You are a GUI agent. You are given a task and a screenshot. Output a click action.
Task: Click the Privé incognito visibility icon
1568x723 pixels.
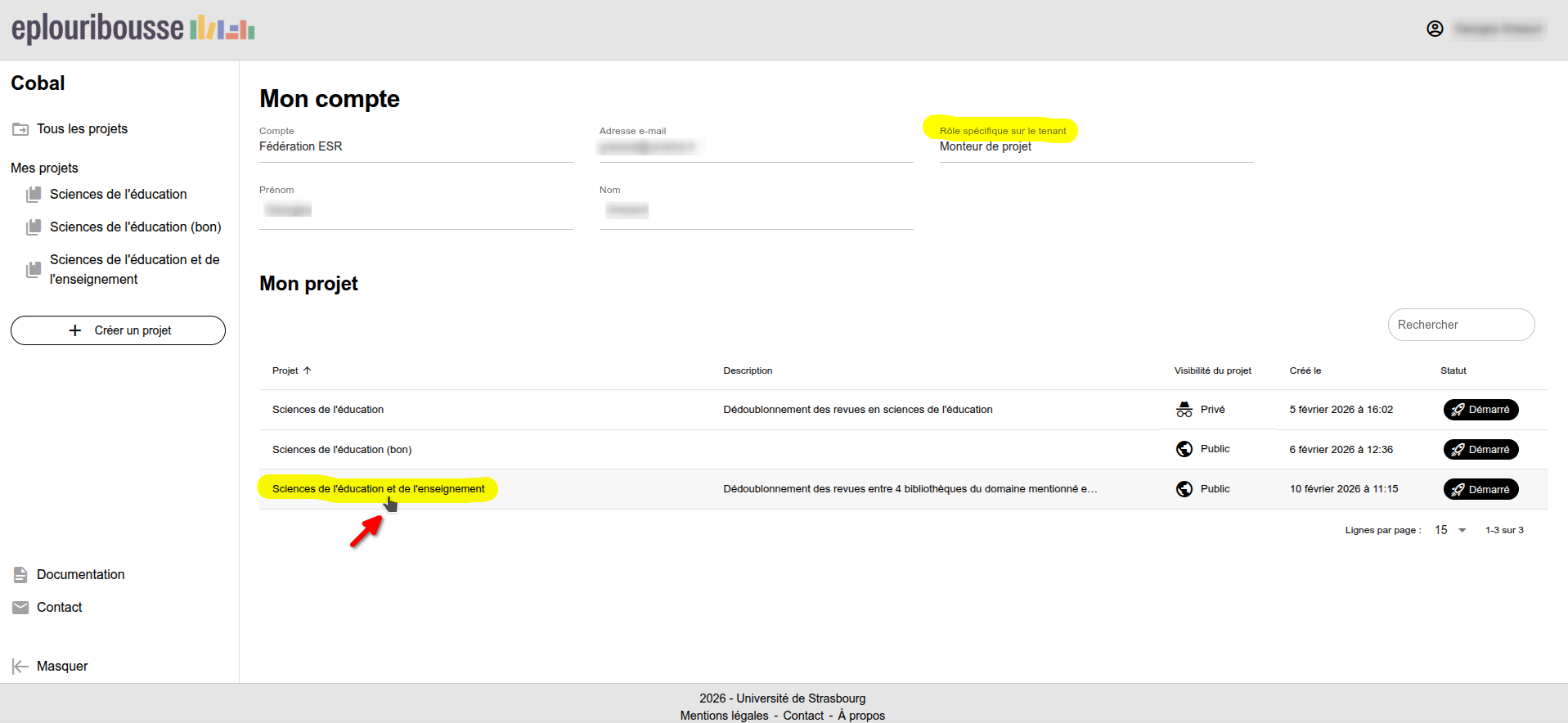1184,410
